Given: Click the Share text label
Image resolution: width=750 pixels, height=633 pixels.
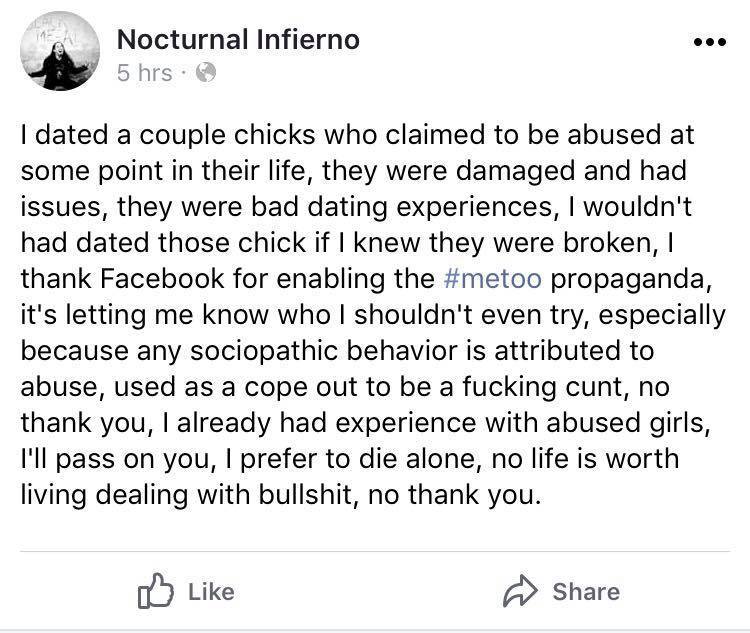Looking at the screenshot, I should (586, 592).
